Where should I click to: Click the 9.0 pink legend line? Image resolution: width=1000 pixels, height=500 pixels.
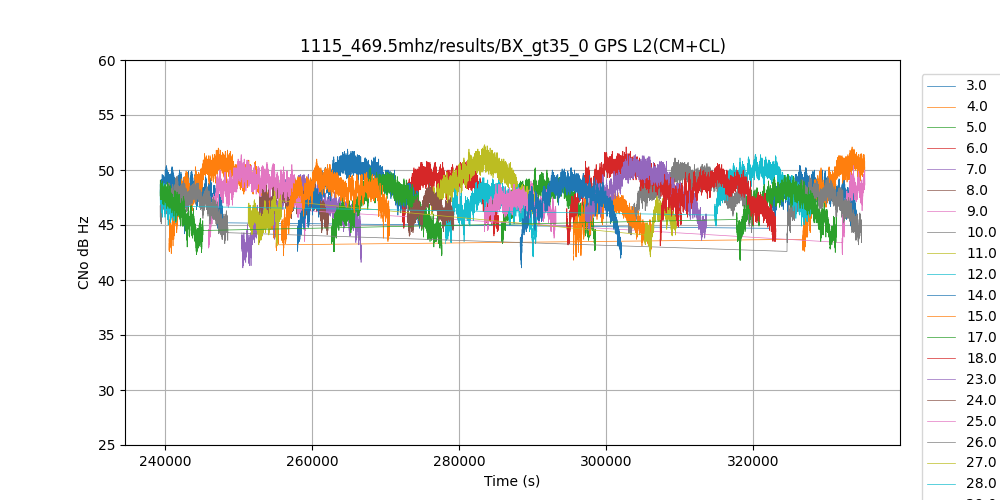click(x=943, y=212)
